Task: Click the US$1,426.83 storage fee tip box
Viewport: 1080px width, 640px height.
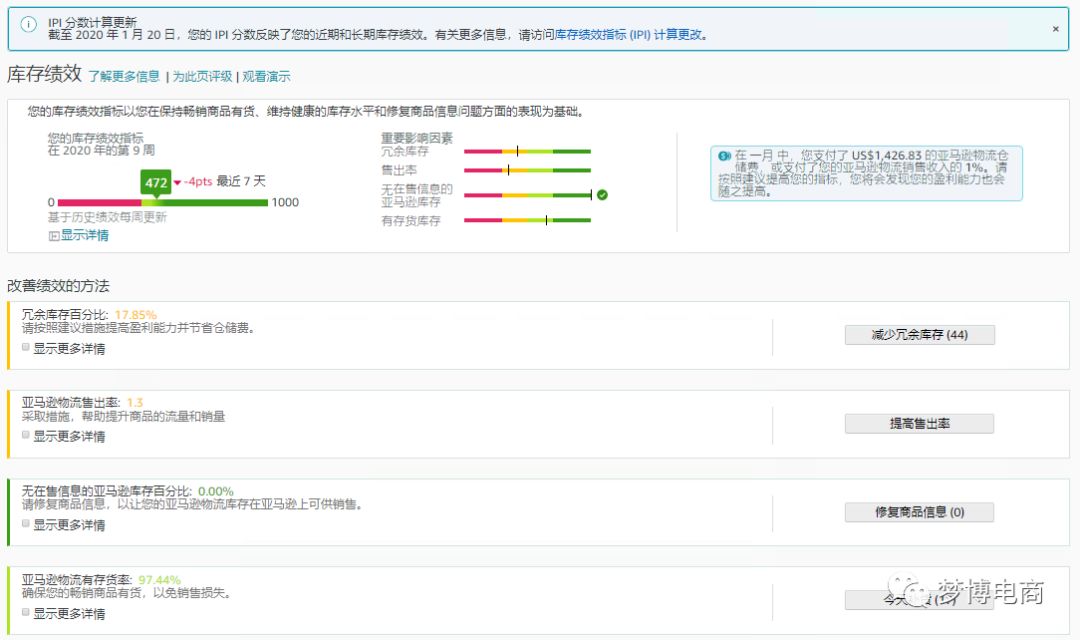Action: tap(866, 174)
